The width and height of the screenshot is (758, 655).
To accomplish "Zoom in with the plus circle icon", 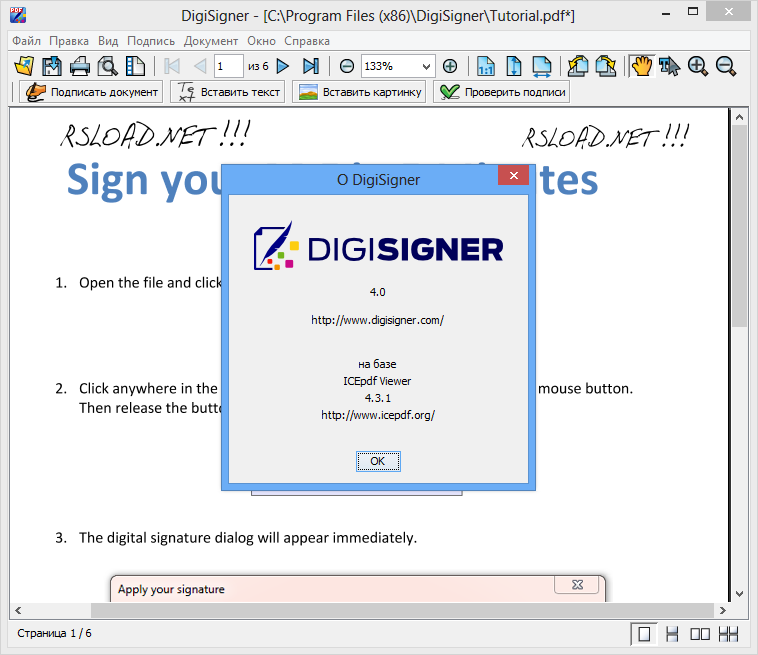I will (x=450, y=66).
